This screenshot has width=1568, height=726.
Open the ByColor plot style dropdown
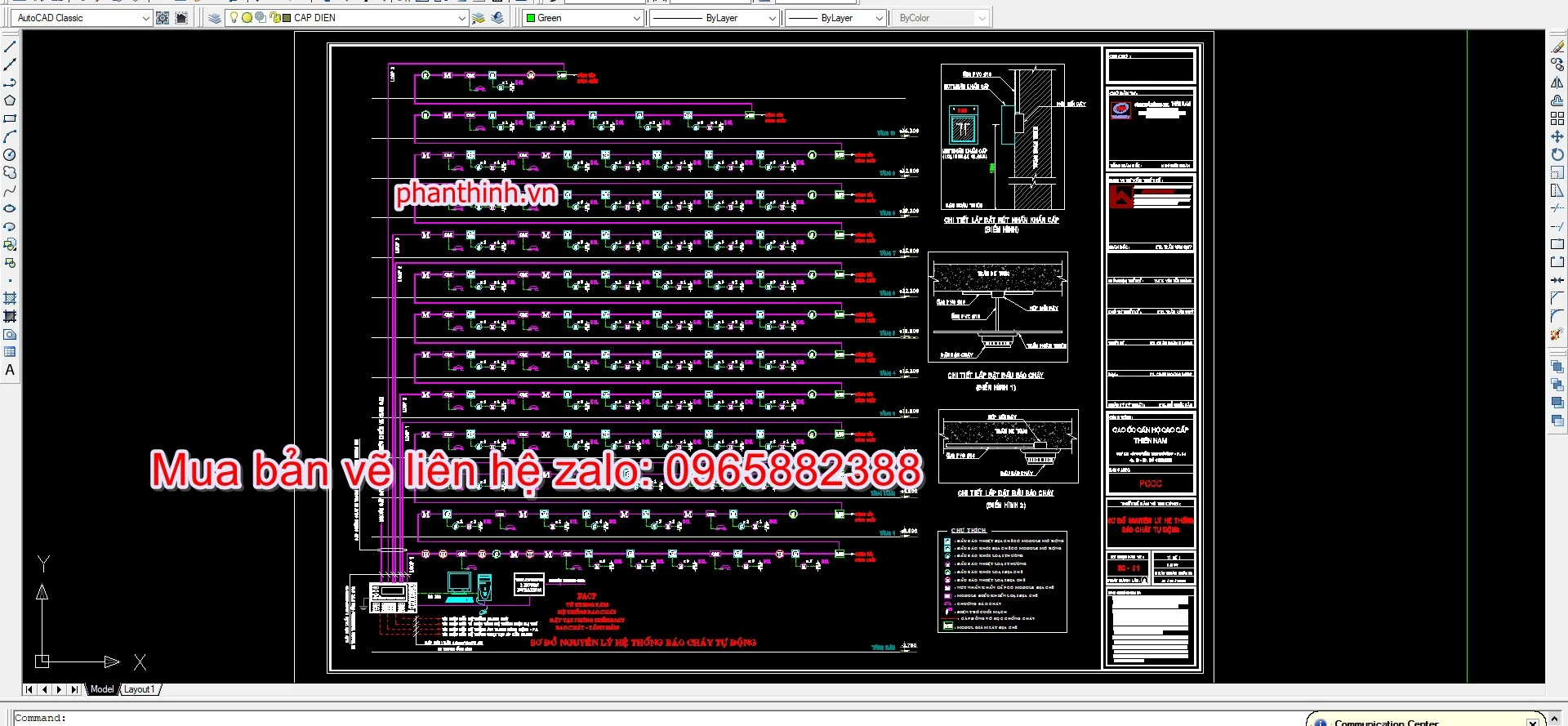[x=982, y=18]
